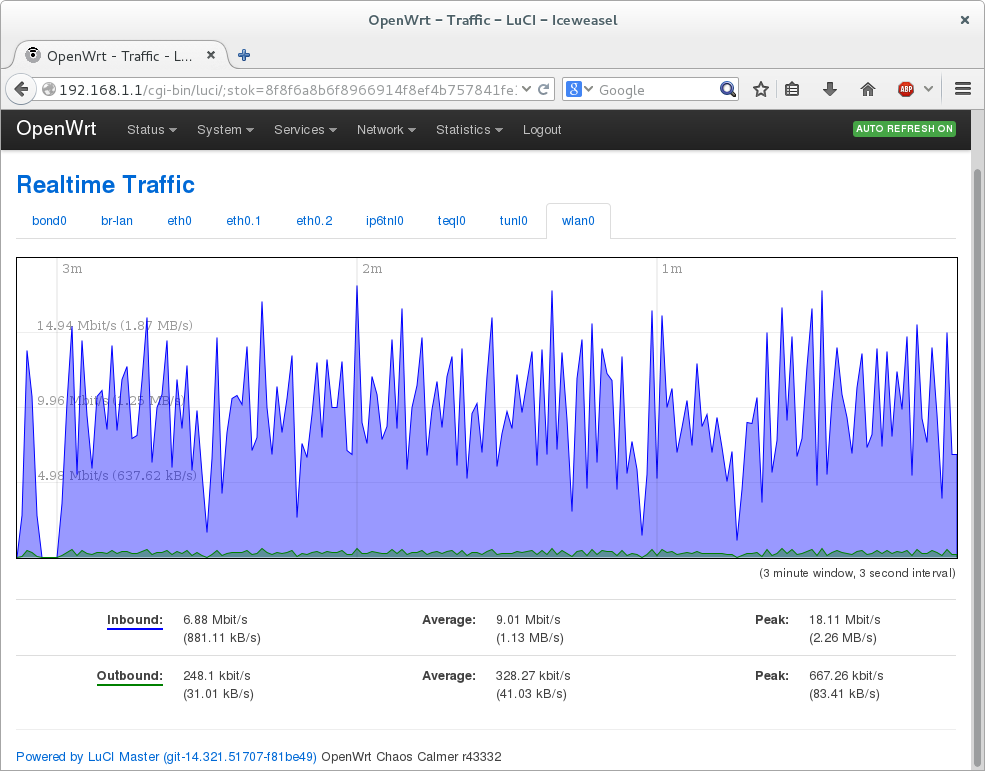The width and height of the screenshot is (985, 771).
Task: Click the Inbound legend label
Action: (x=134, y=620)
